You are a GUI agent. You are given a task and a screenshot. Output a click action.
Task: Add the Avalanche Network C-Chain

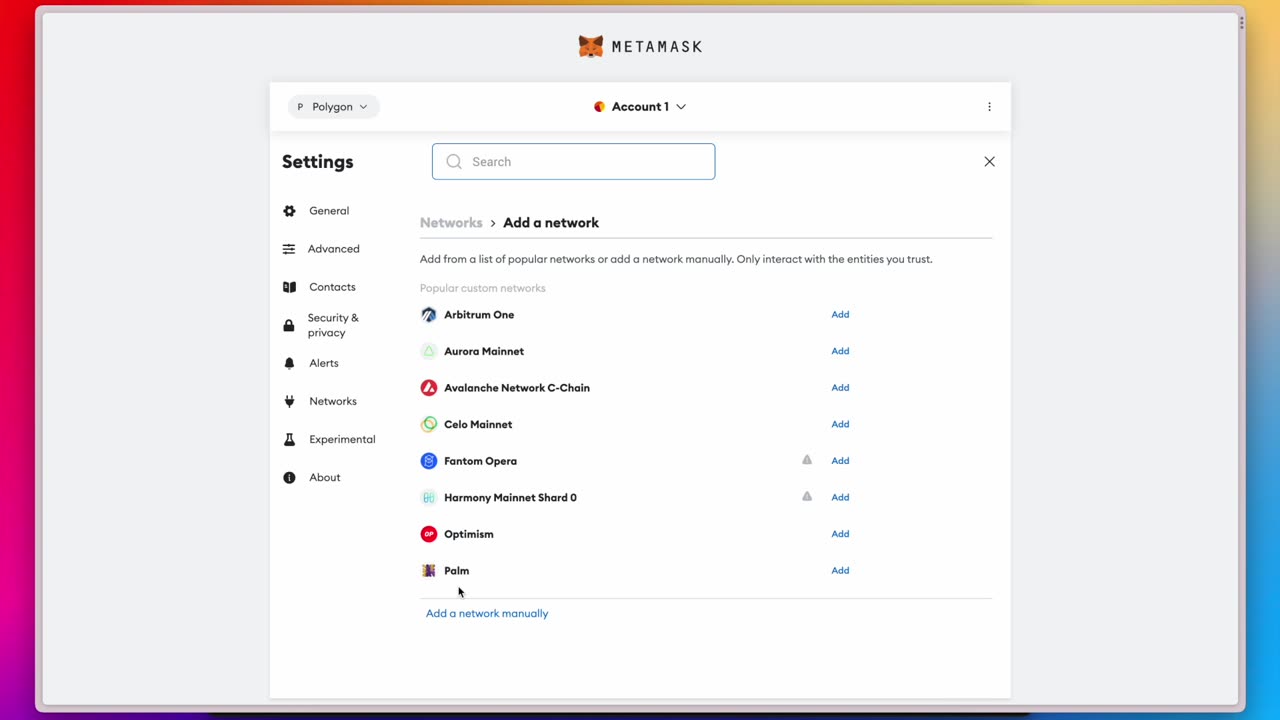[x=840, y=388]
